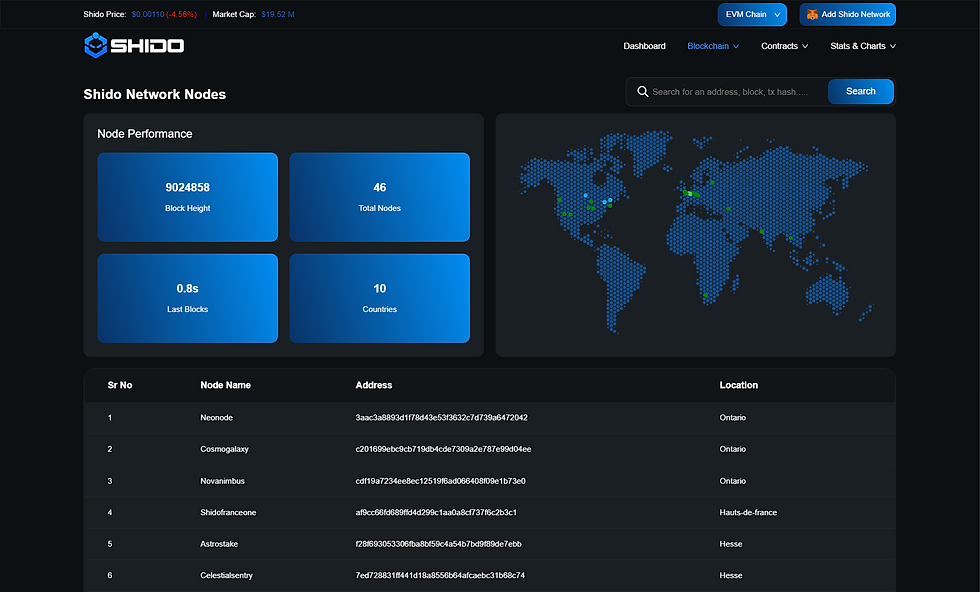Click the Hauts-de-france location cell

point(748,513)
